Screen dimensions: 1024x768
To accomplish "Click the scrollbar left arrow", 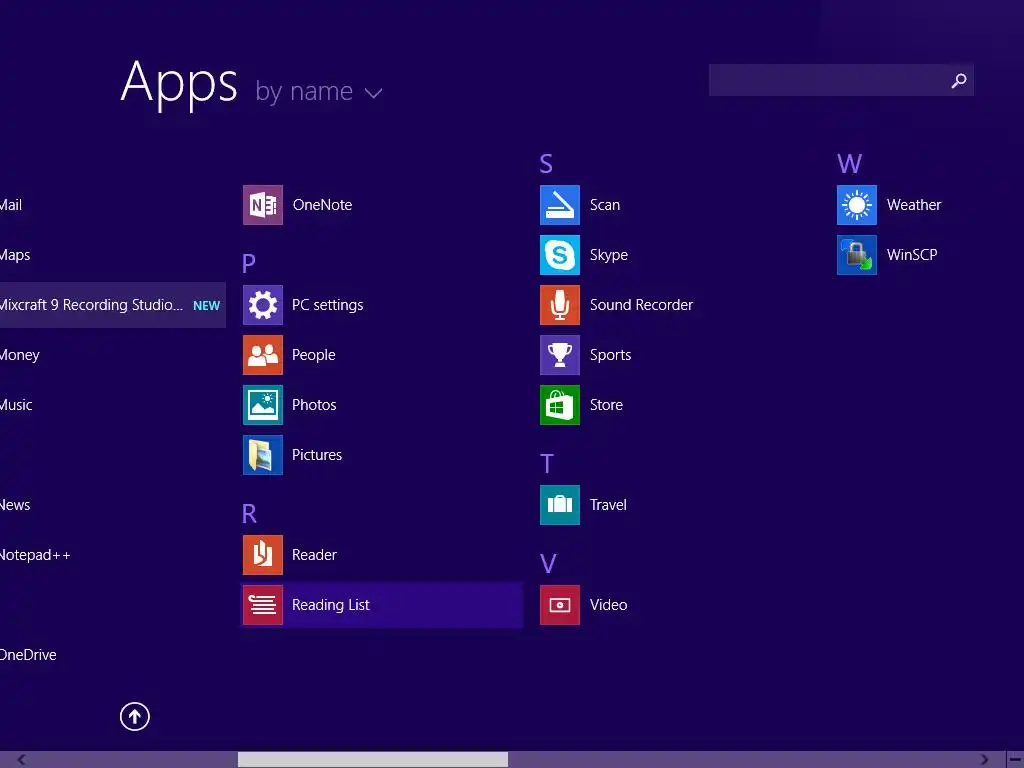I will click(22, 760).
